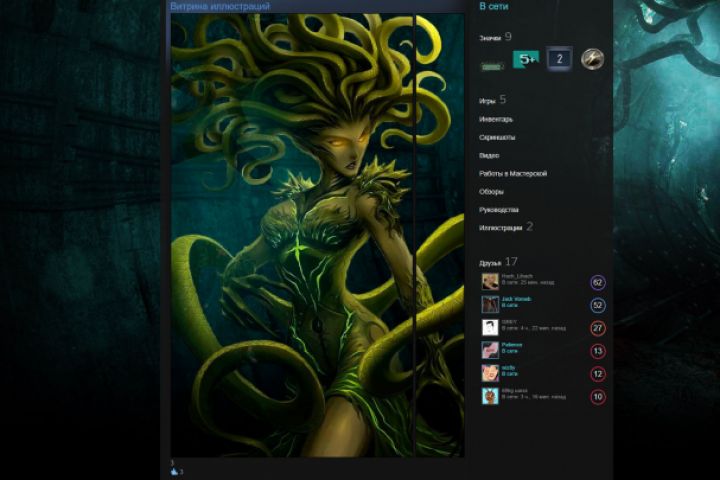Click the name of the level 10 friend
Viewport: 720px width, 480px height.
[514, 391]
